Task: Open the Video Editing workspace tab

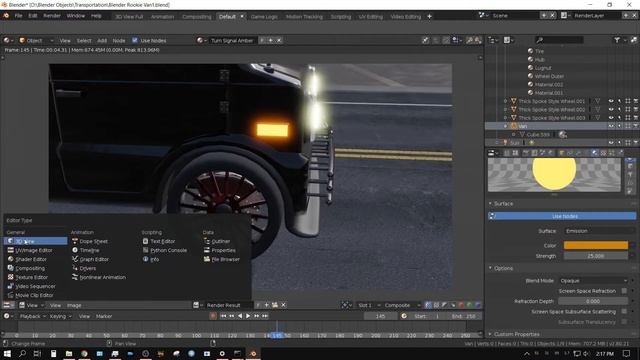Action: [405, 17]
